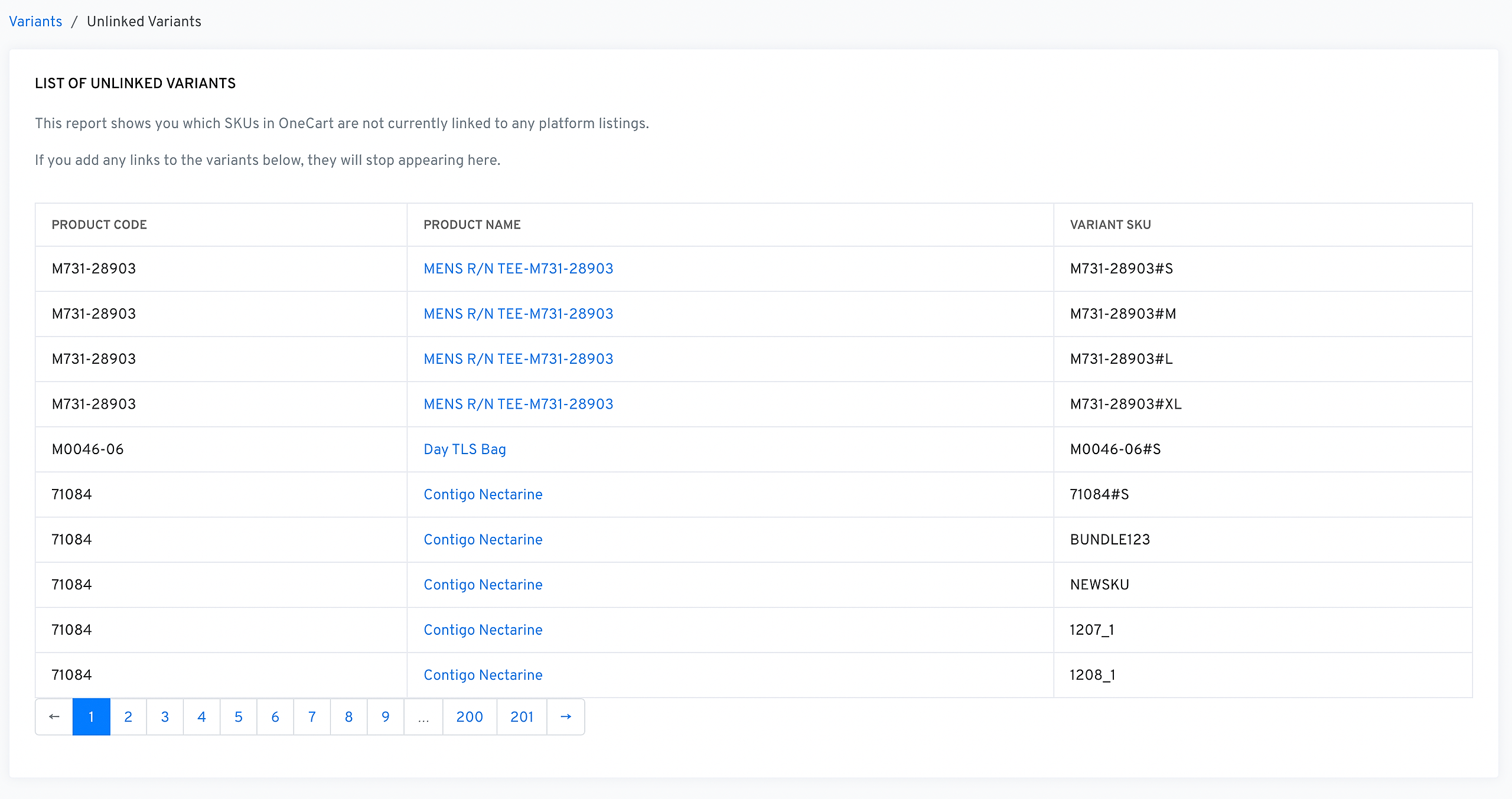Open MENS R/N TEE link for SKU M731-28903#XL
This screenshot has height=799, width=1512.
point(518,404)
